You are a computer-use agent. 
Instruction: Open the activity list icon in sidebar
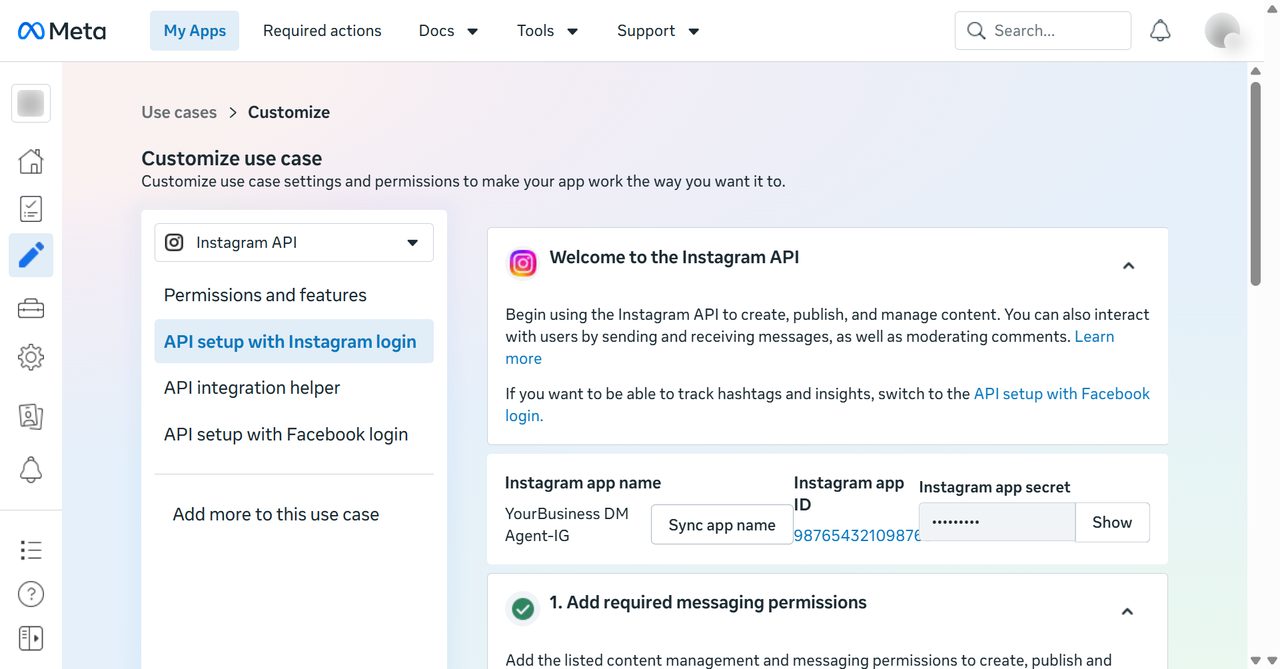(31, 550)
